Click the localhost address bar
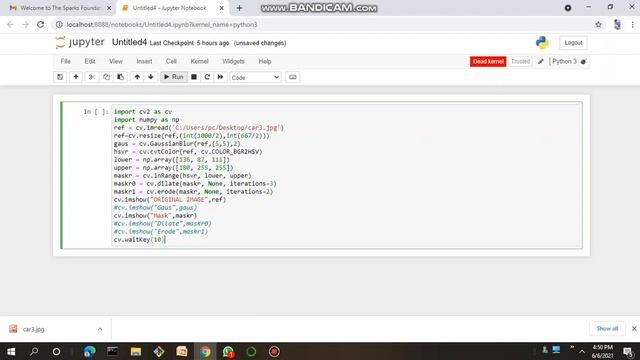The height and width of the screenshot is (360, 640). [322, 24]
